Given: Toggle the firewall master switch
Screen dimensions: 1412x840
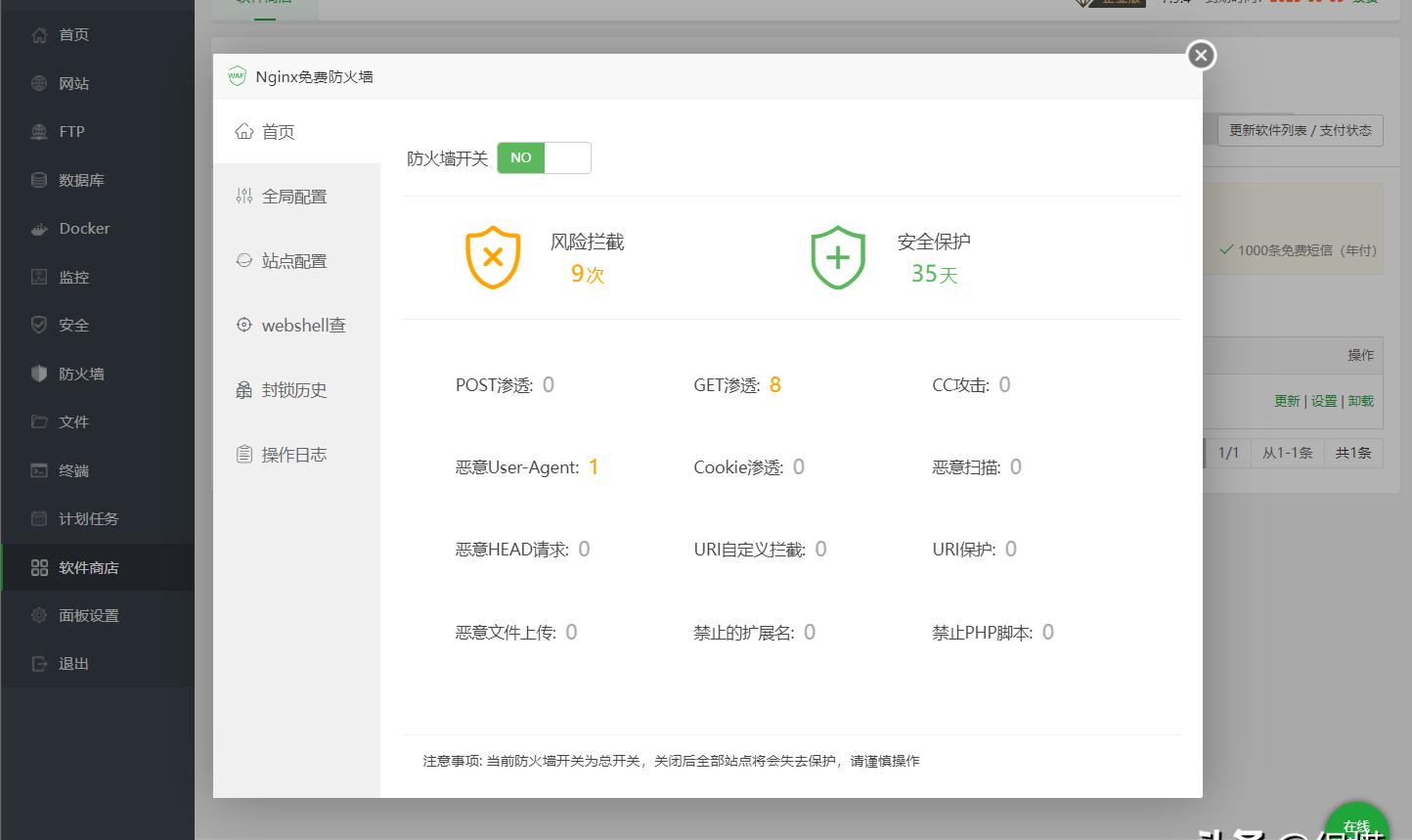Looking at the screenshot, I should (x=544, y=157).
